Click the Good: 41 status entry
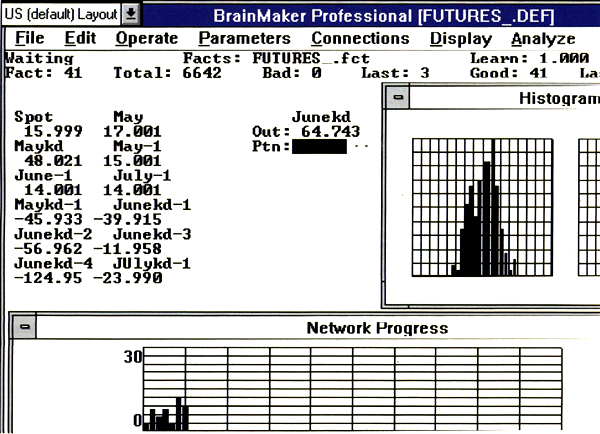Screen dimensions: 600x434 pyautogui.click(x=509, y=73)
